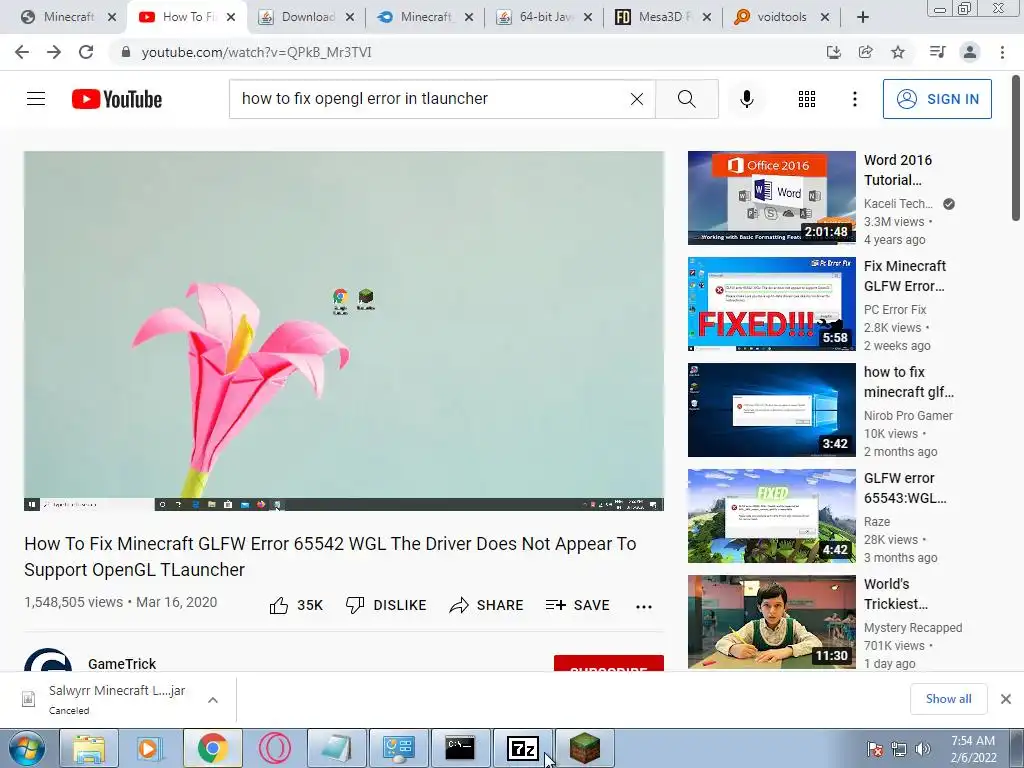
Task: Close the How To Fix YouTube tab
Action: 231,17
